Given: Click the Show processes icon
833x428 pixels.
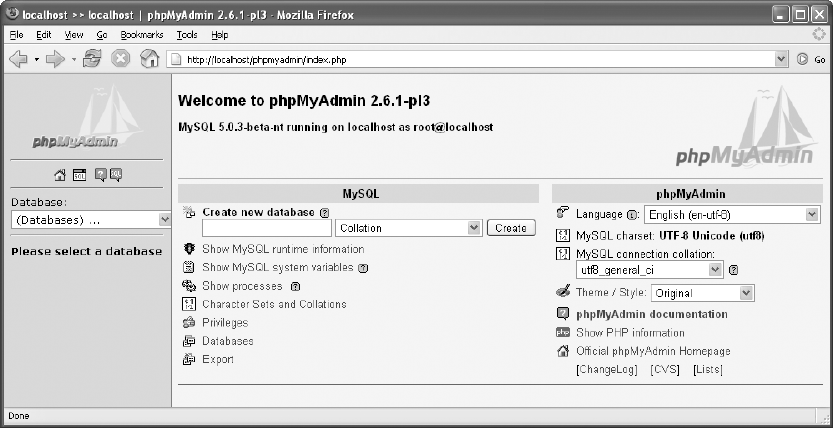Looking at the screenshot, I should (189, 286).
